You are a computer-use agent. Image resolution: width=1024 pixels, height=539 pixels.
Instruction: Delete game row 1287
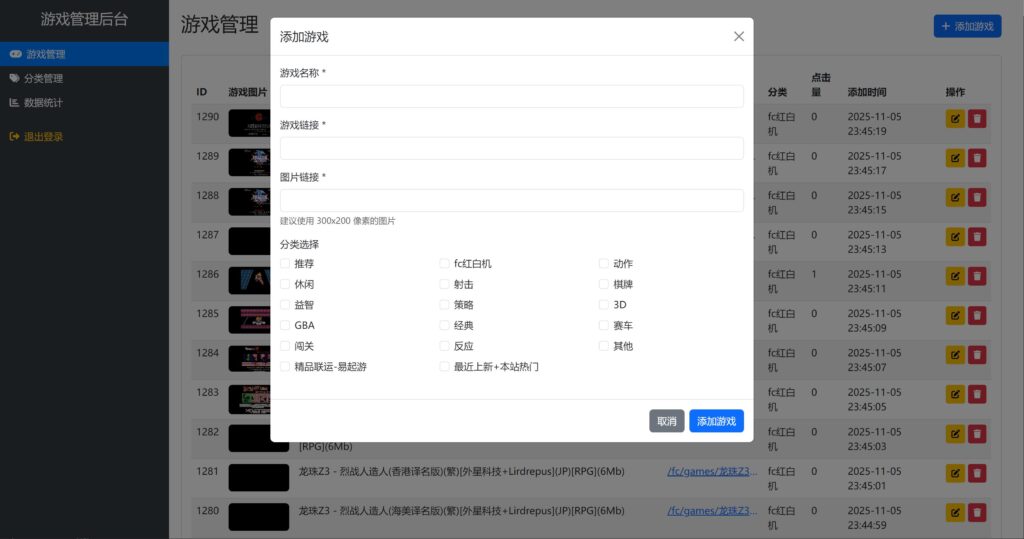click(x=977, y=237)
